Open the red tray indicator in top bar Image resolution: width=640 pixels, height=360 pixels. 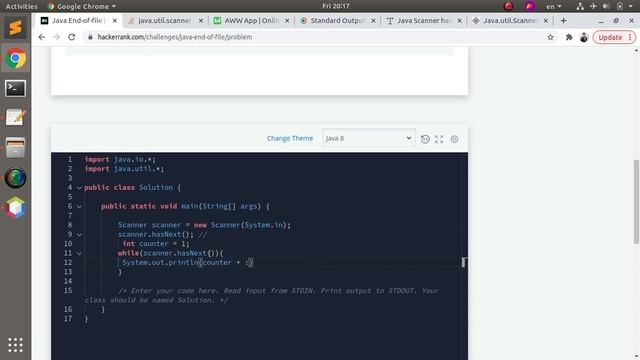508,6
